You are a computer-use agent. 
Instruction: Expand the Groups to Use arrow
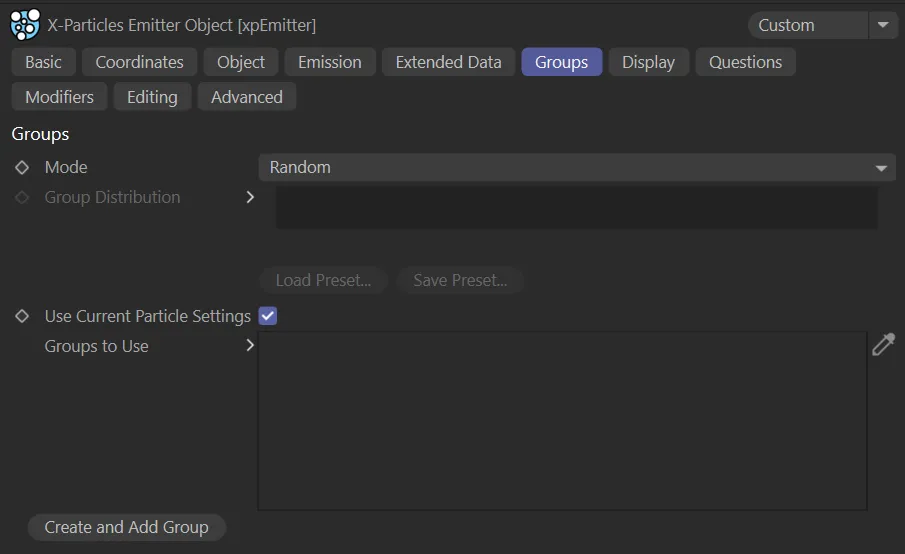[250, 346]
